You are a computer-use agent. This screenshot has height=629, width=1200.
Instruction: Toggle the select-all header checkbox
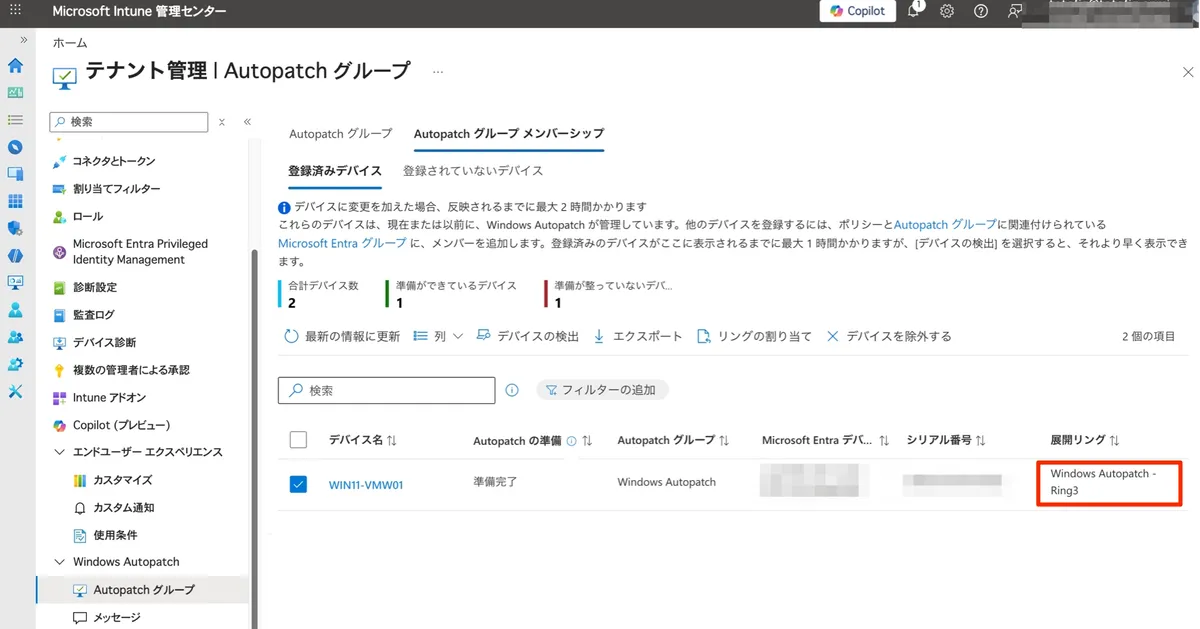298,439
